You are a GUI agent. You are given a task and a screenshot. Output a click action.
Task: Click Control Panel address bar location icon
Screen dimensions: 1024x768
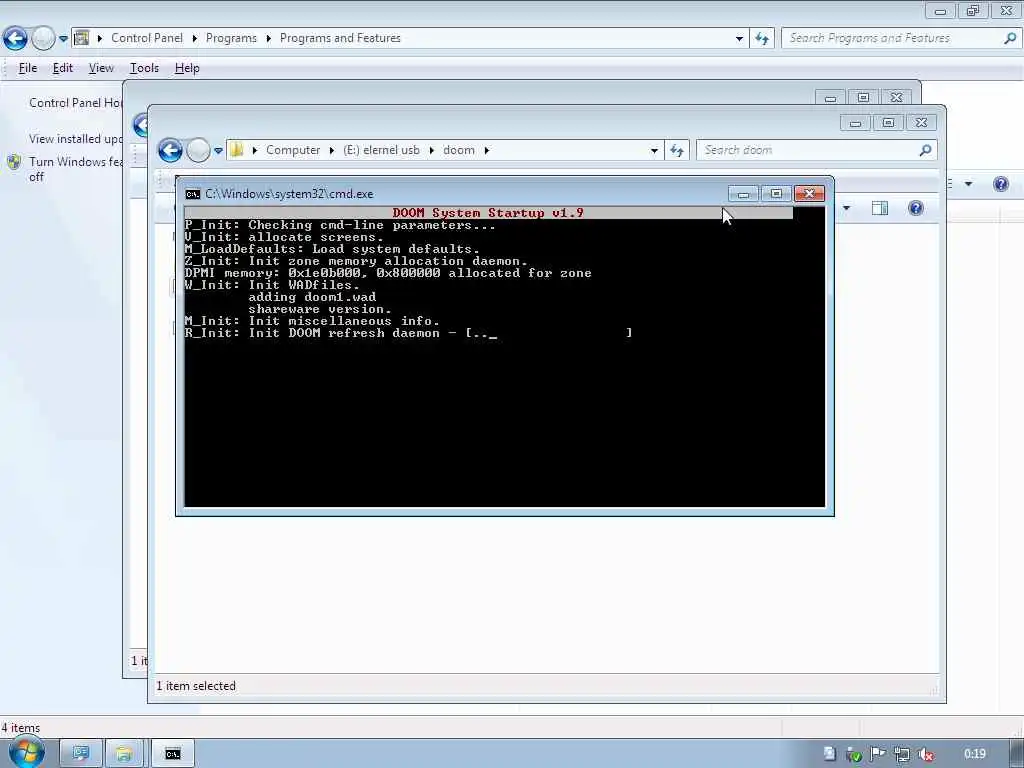[82, 38]
